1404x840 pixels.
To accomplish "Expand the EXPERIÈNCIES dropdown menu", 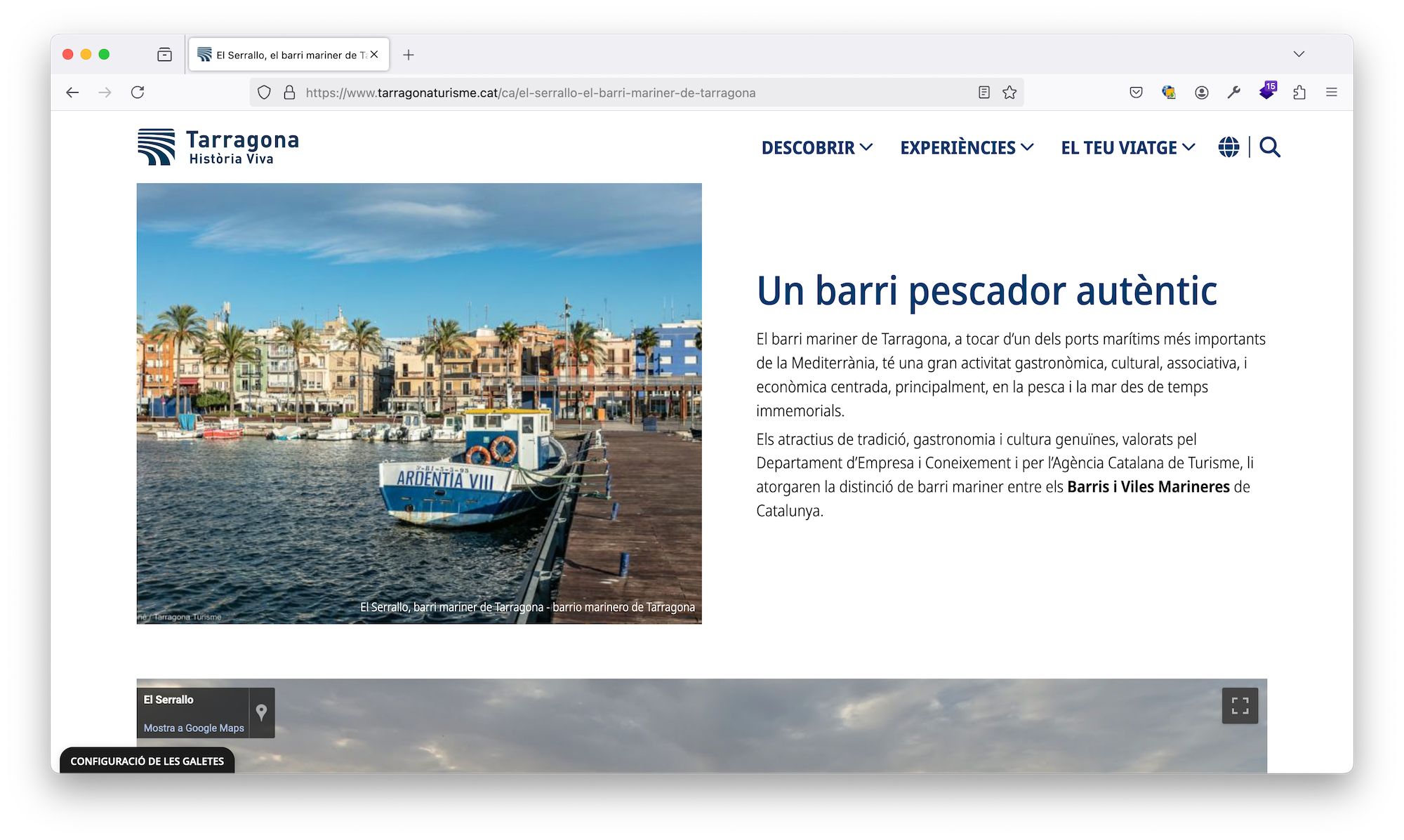I will click(967, 148).
